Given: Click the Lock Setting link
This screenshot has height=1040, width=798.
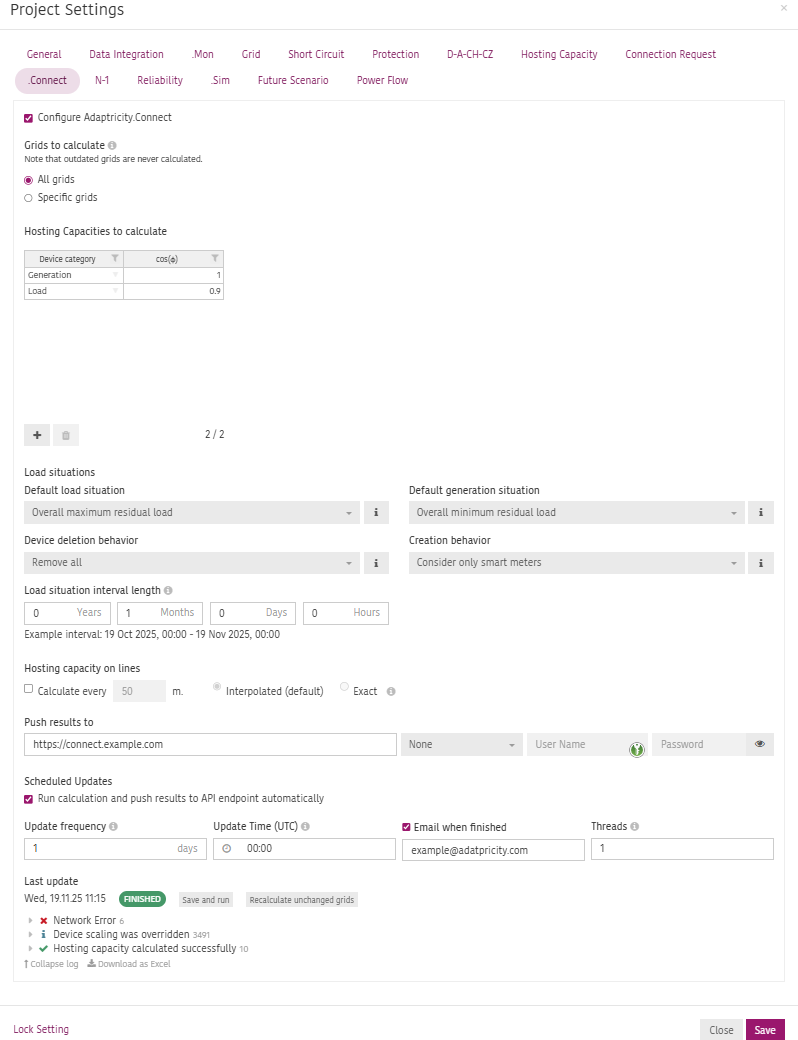Looking at the screenshot, I should tap(40, 1028).
